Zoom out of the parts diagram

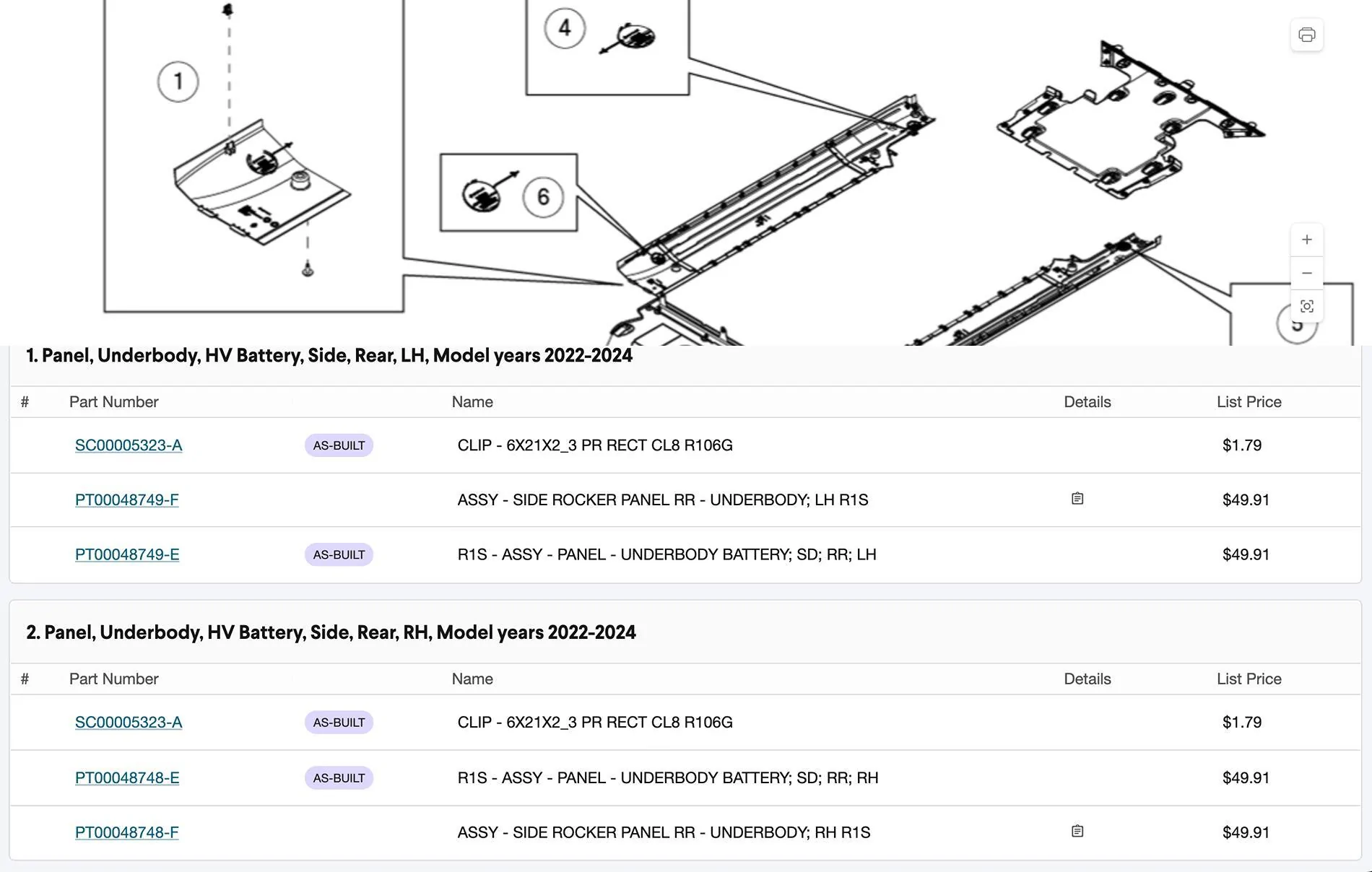tap(1306, 273)
